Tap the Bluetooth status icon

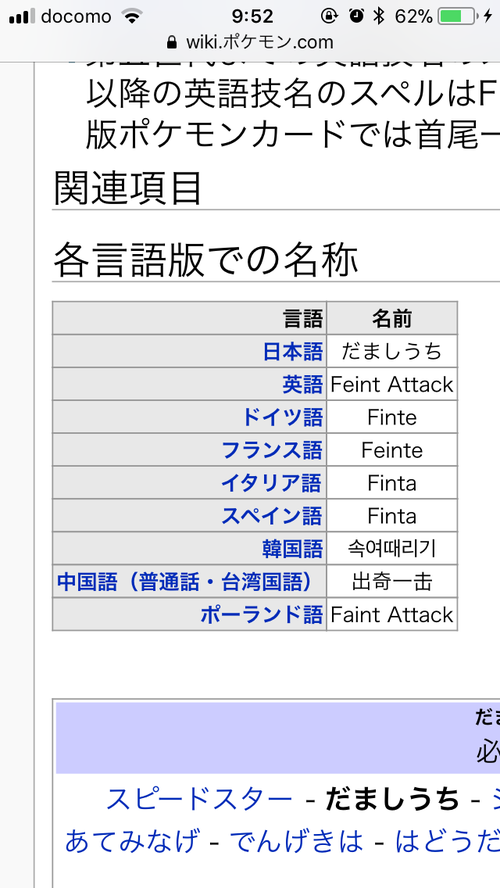(379, 16)
